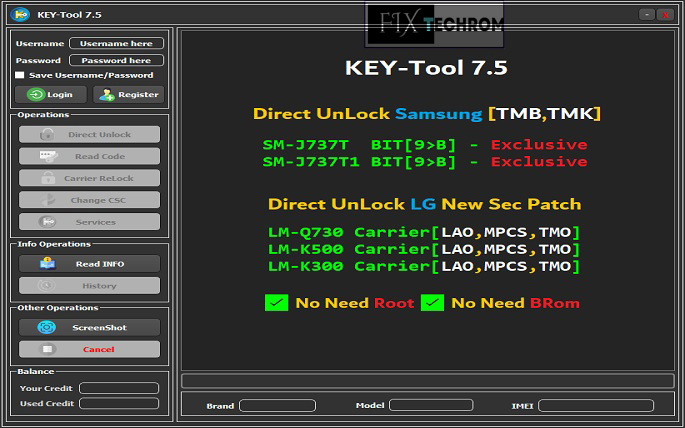This screenshot has width=685, height=428.
Task: Click the 'KEY-Tool 7.5' heading in log
Action: (x=426, y=68)
